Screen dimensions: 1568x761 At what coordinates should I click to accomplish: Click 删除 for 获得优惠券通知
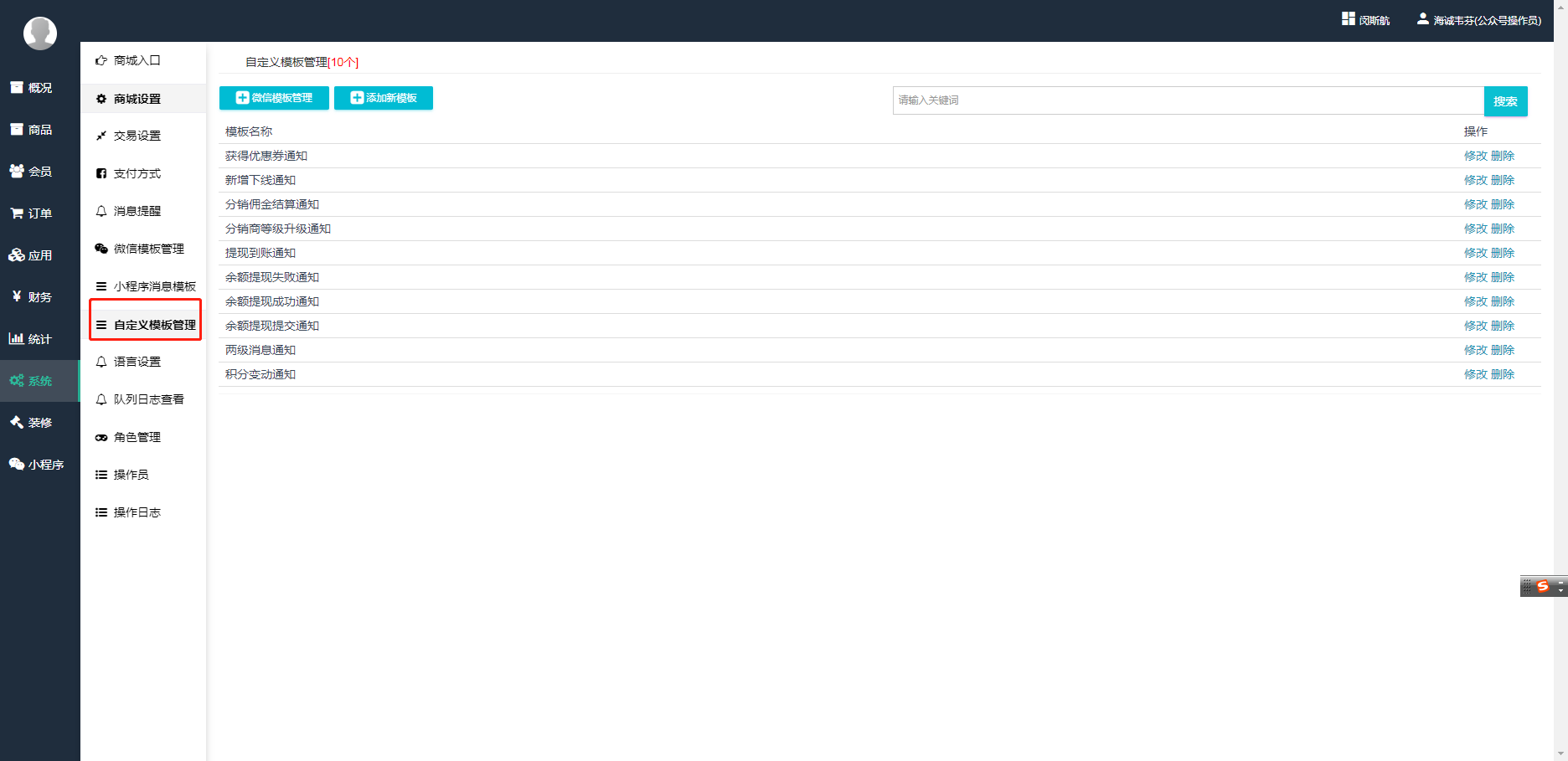point(1503,156)
